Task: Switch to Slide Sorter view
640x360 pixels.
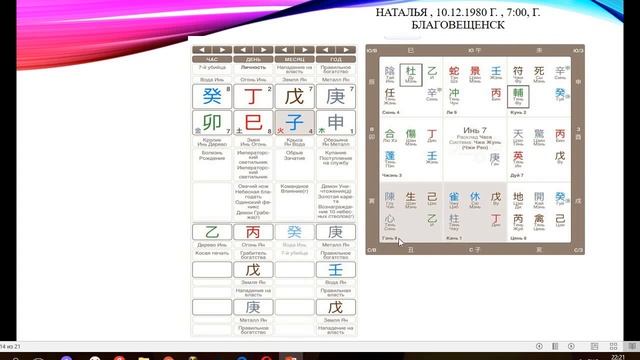Action: tap(613, 346)
